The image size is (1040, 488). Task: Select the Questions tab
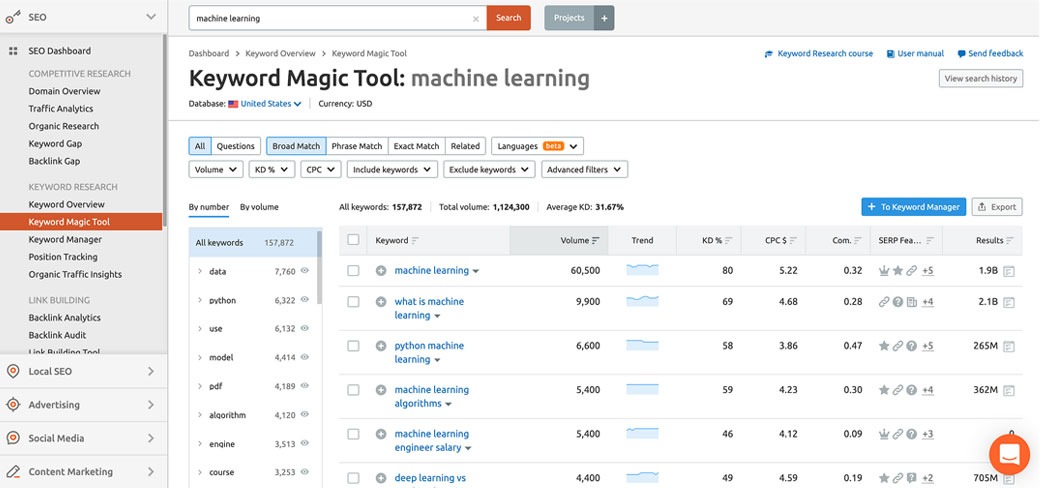pos(235,146)
